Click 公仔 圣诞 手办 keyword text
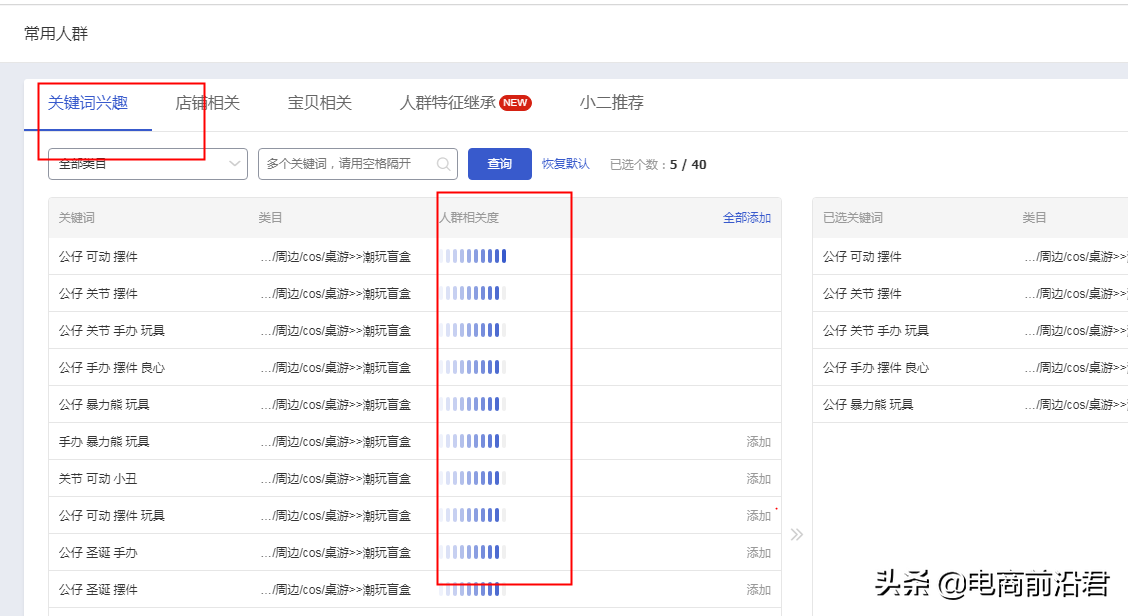Screen dimensions: 1128x616 (98, 553)
